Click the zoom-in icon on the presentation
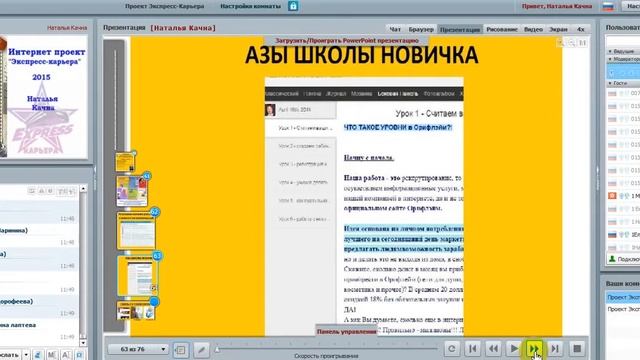Screen dimensions: 640x360 click(561, 42)
